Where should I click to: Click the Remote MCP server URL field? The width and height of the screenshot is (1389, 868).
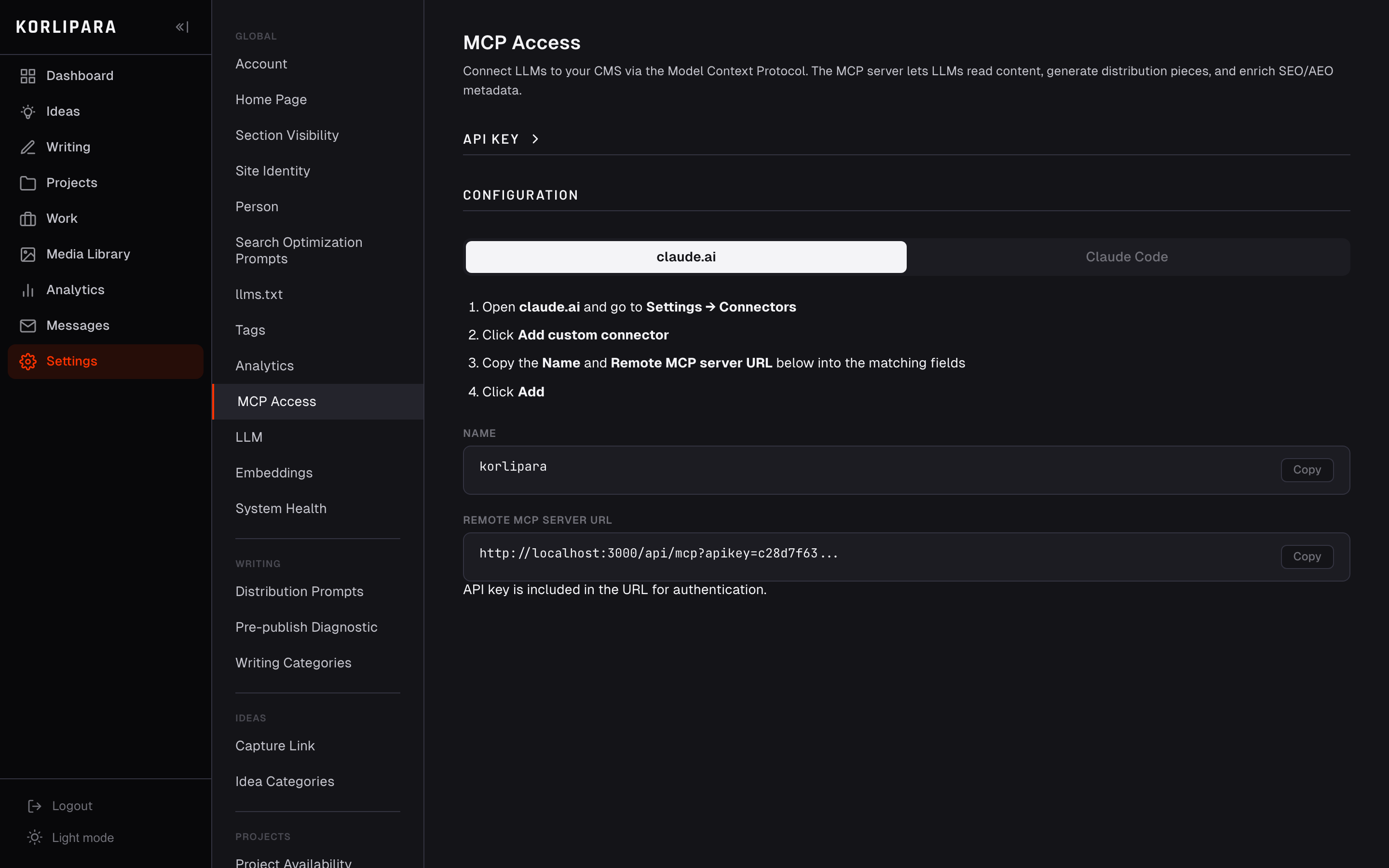(906, 556)
